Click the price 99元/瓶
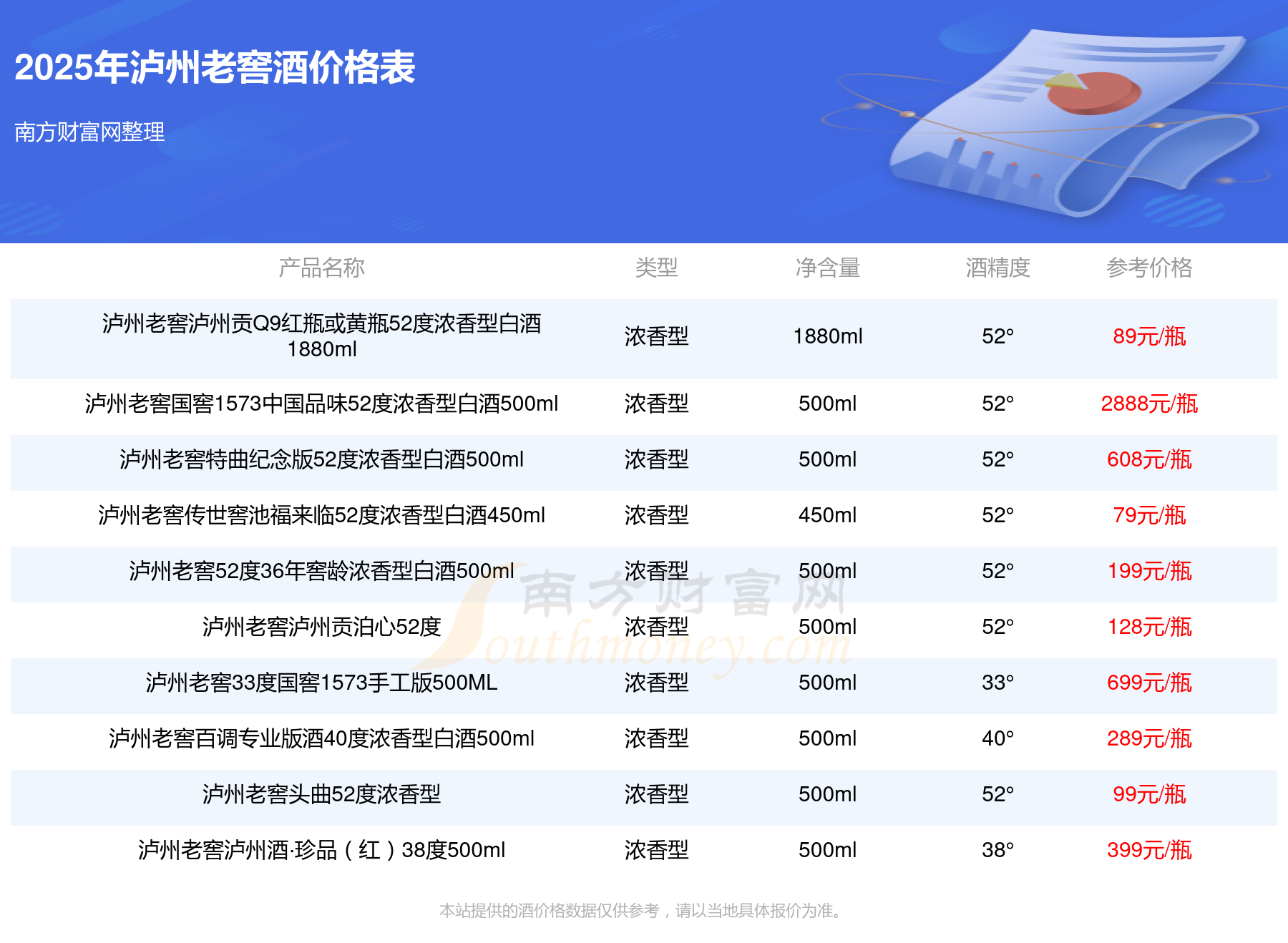Image resolution: width=1288 pixels, height=943 pixels. 1149,794
